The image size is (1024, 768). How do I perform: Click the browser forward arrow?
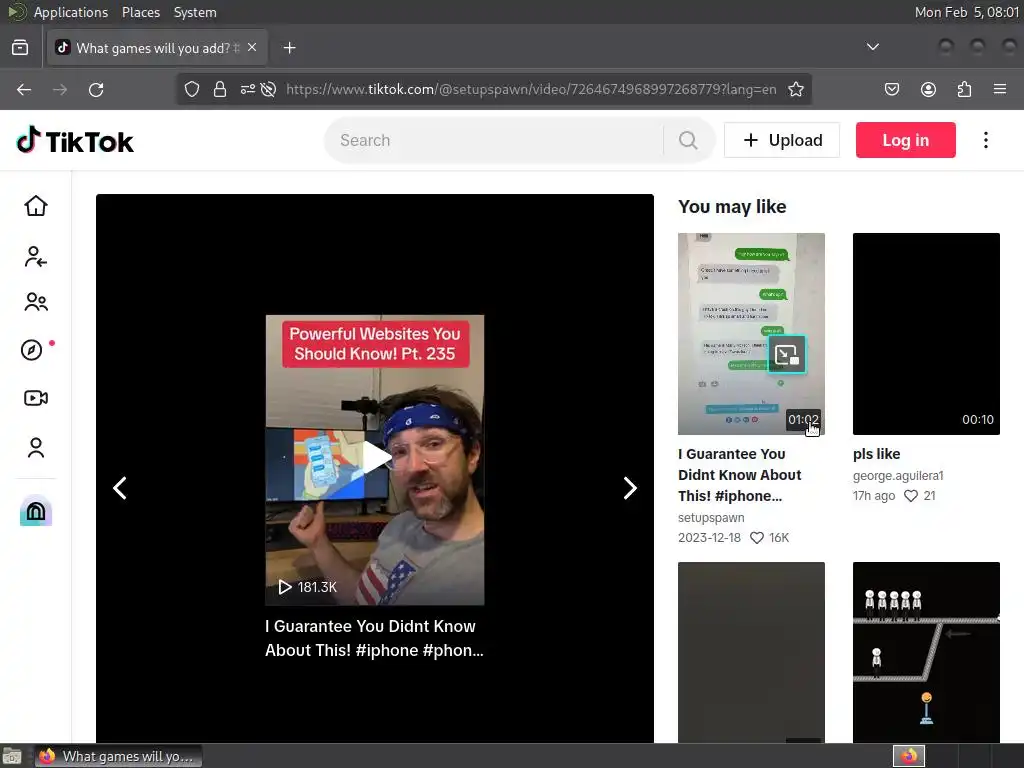[60, 89]
